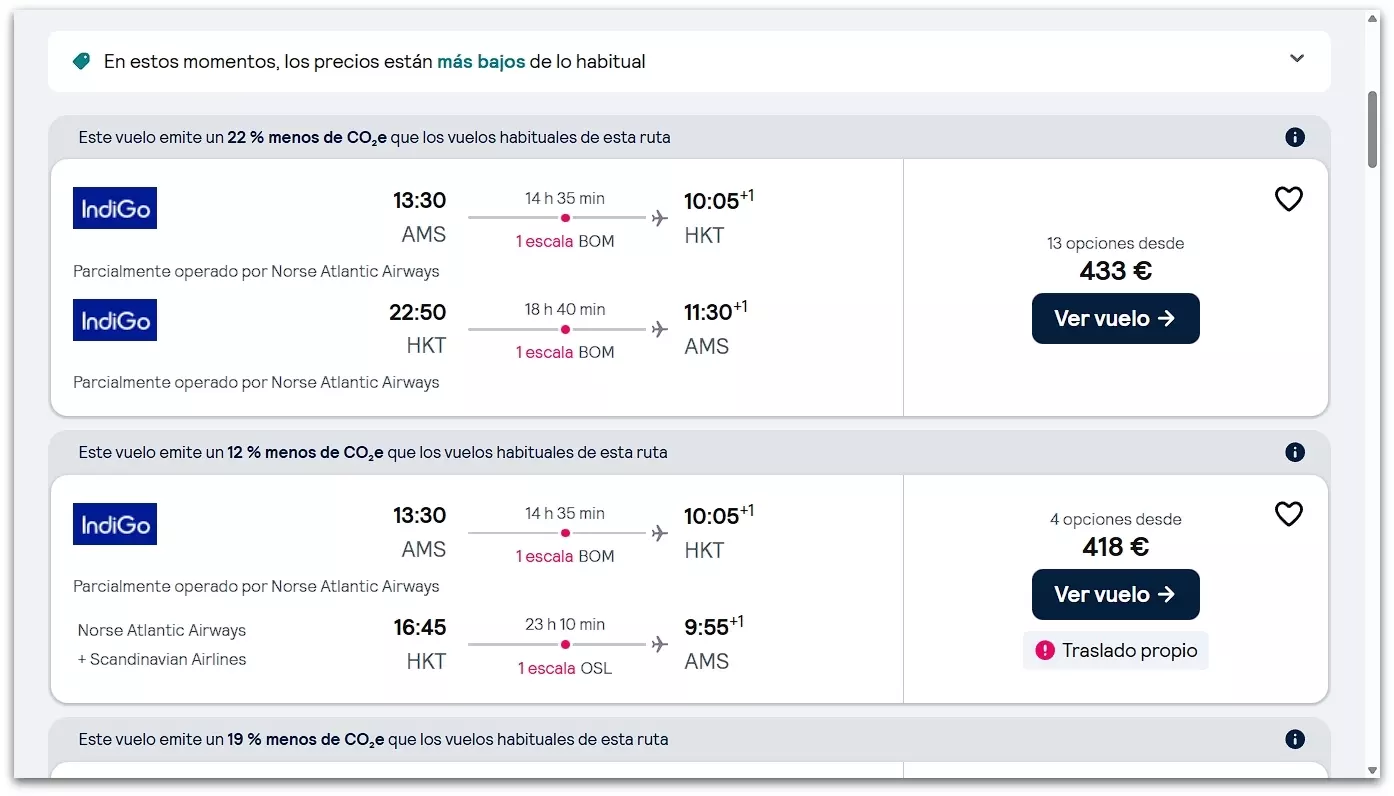Click the 18 h 40 min return leg
The width and height of the screenshot is (1394, 796).
565,310
